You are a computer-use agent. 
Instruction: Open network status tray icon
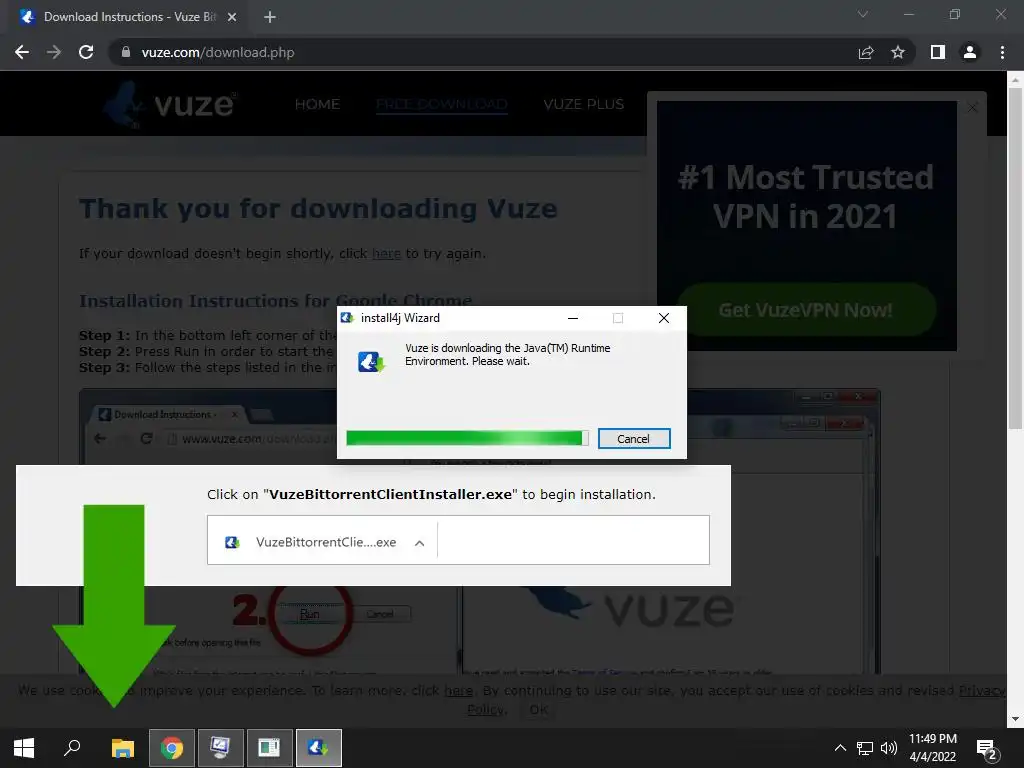pyautogui.click(x=865, y=748)
